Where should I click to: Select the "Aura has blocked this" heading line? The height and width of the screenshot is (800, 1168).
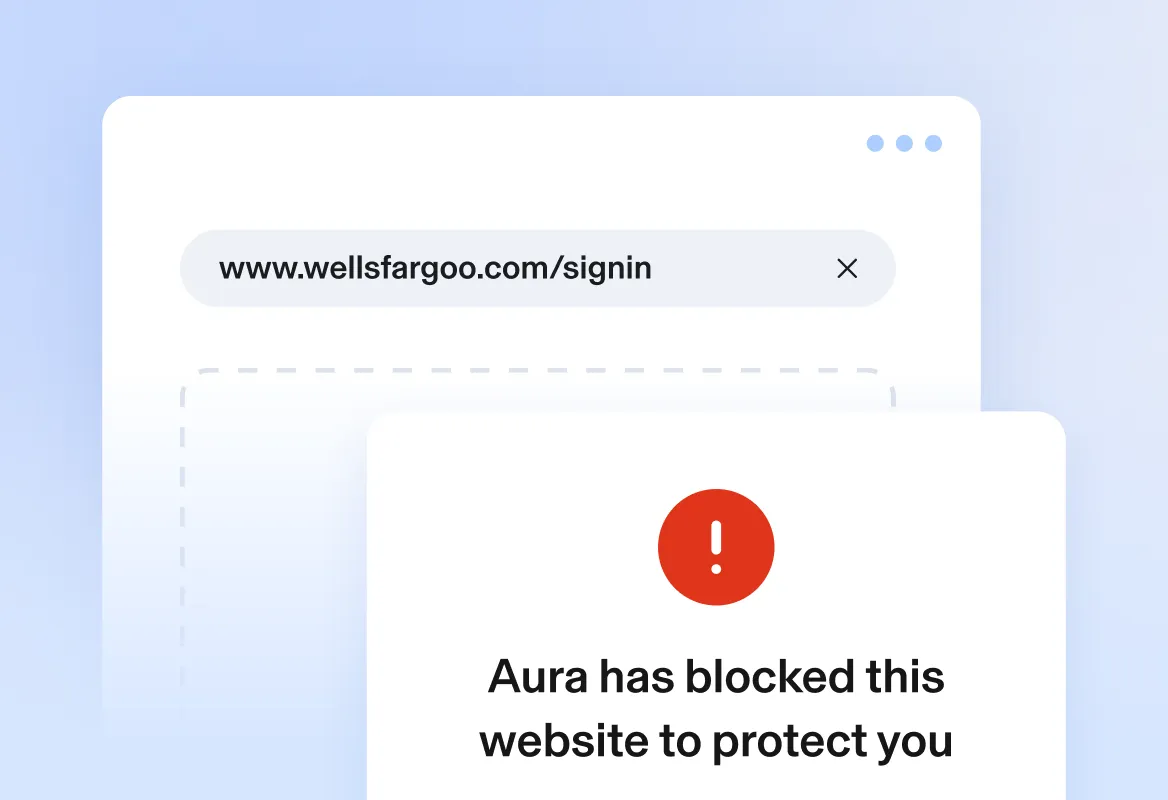(716, 676)
